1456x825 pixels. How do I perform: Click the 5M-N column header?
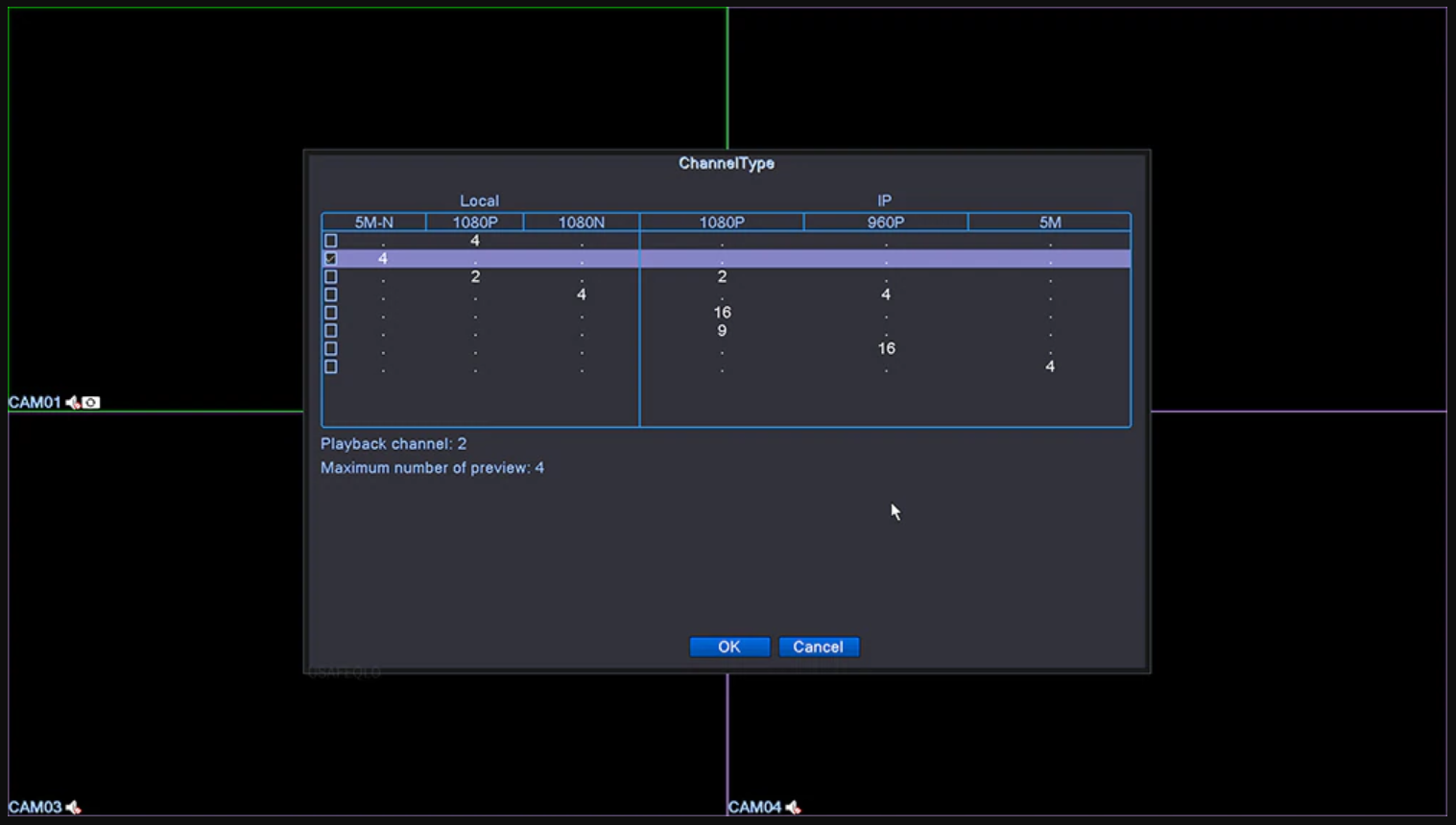(x=374, y=223)
